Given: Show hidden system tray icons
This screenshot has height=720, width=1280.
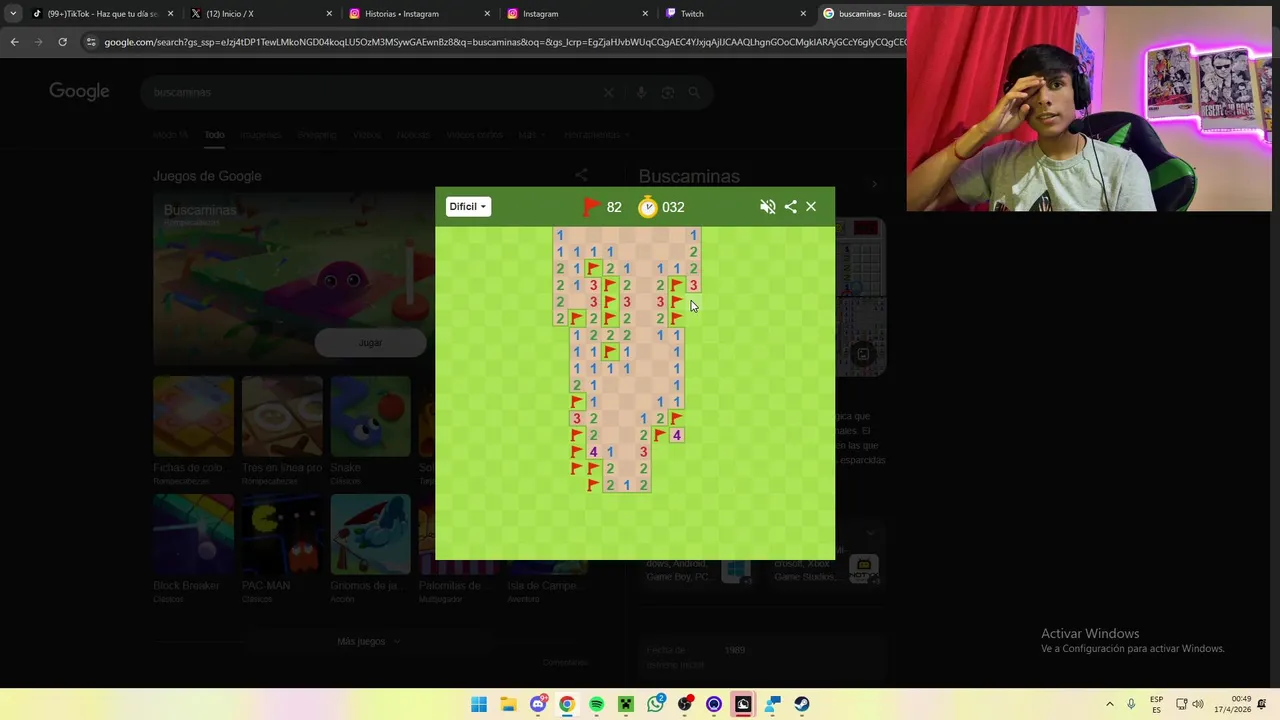Looking at the screenshot, I should click(x=1109, y=704).
